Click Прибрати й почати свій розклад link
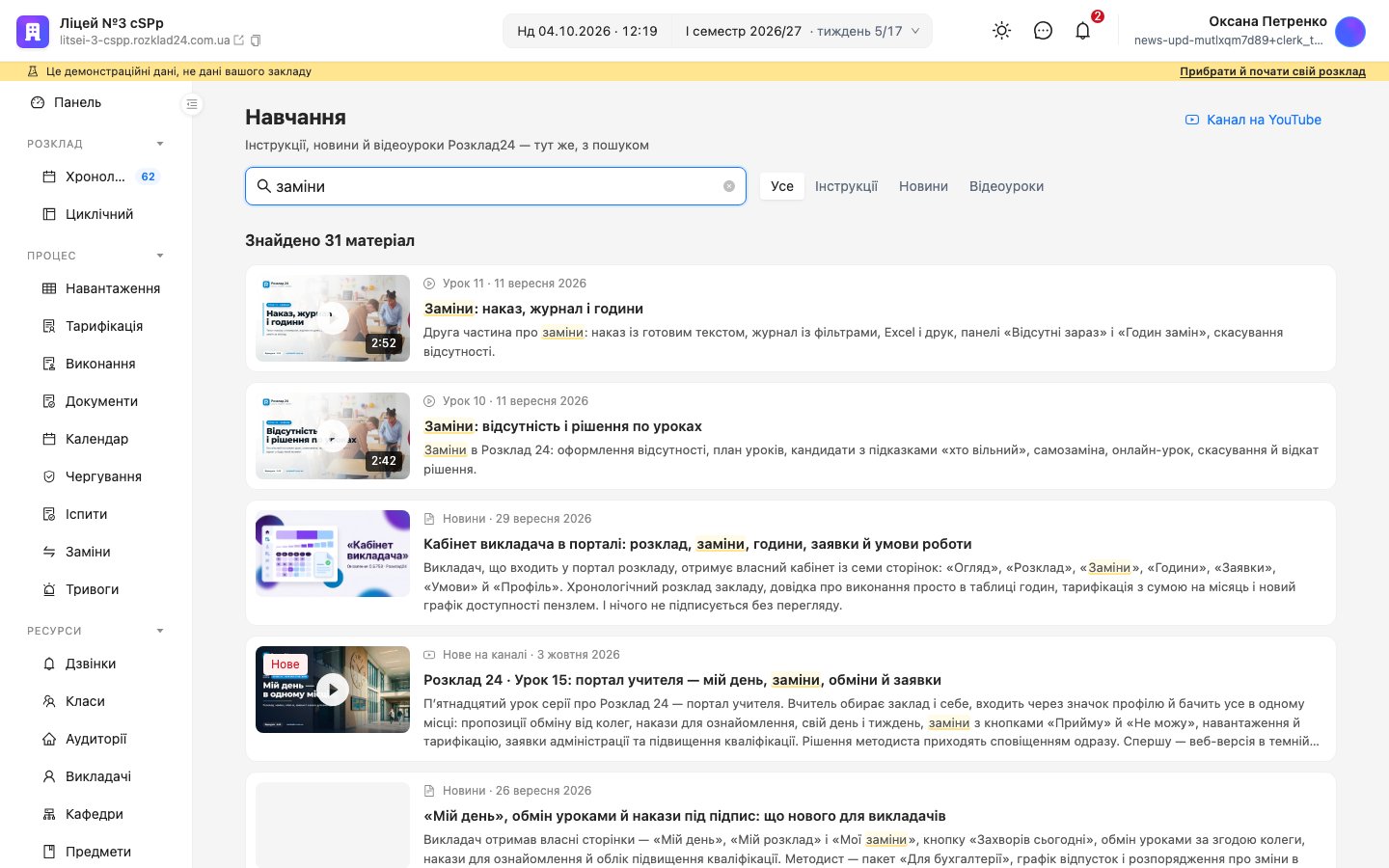 click(x=1272, y=71)
